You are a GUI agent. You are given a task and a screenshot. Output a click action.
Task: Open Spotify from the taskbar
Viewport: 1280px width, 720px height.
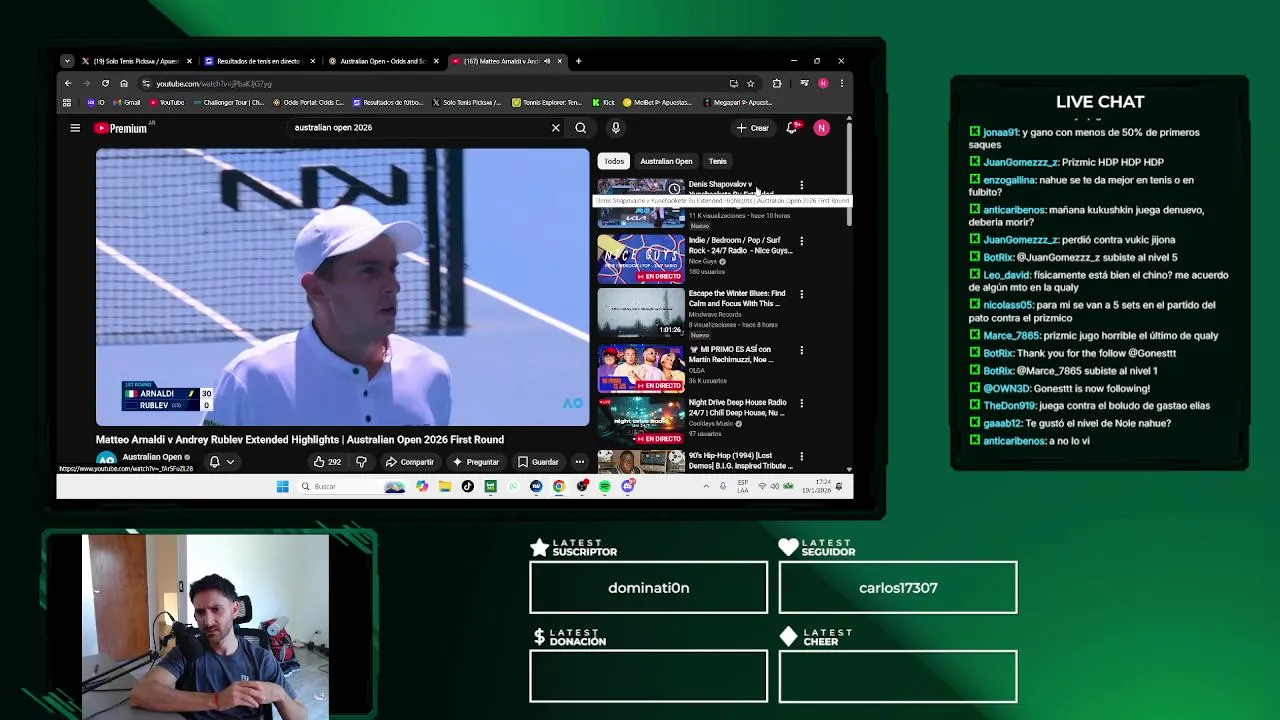(605, 487)
